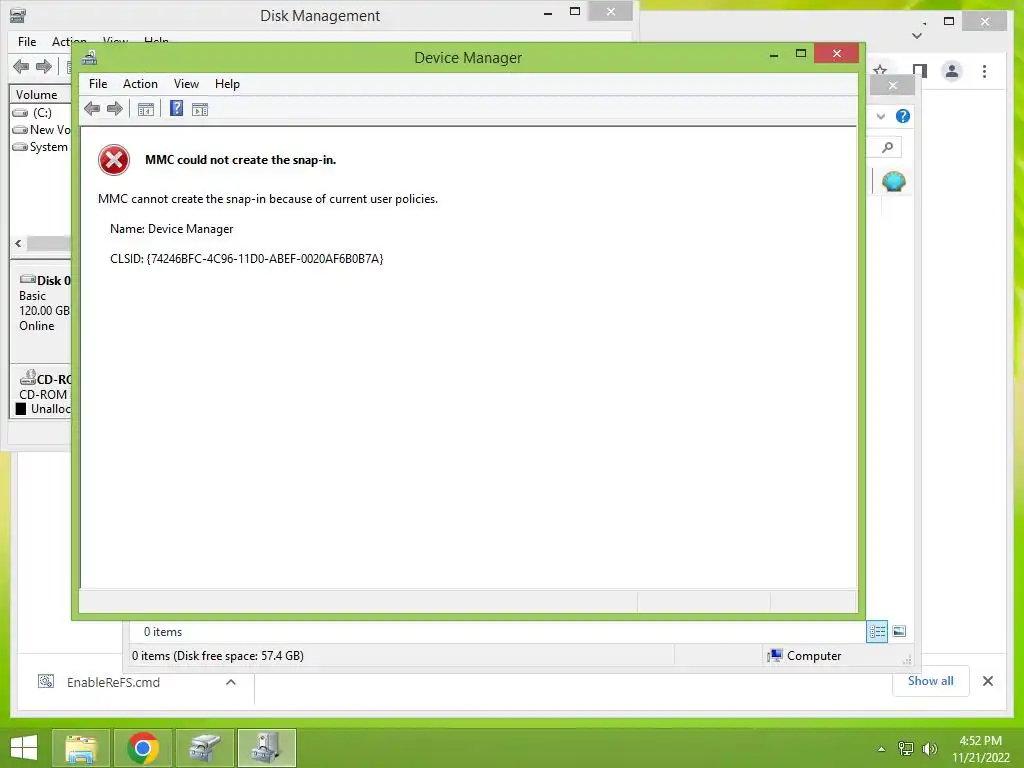Screen dimensions: 1024x768
Task: Open File menu in Device Manager
Action: tap(98, 84)
